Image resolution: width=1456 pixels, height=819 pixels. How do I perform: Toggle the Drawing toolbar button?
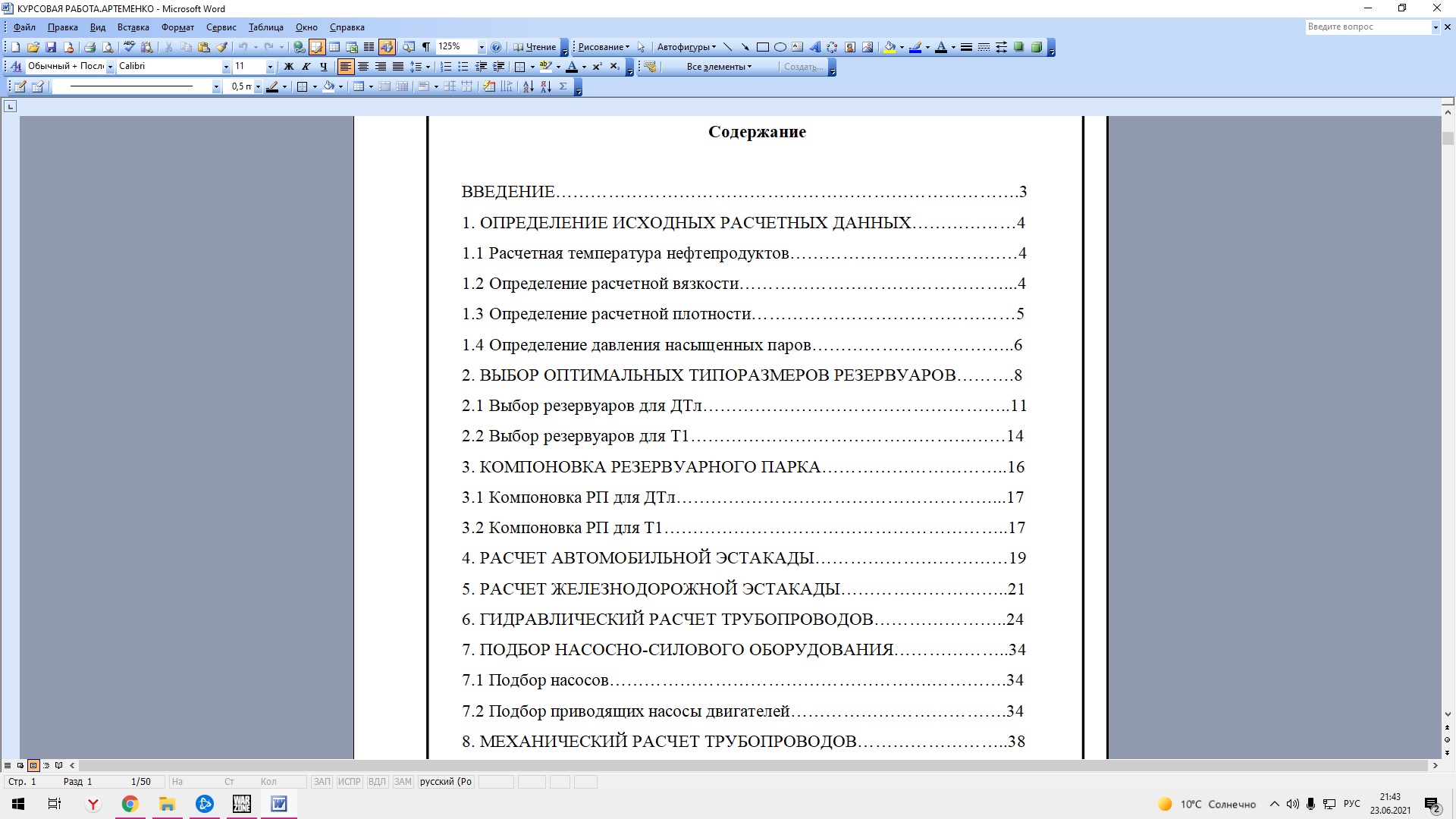coord(387,47)
